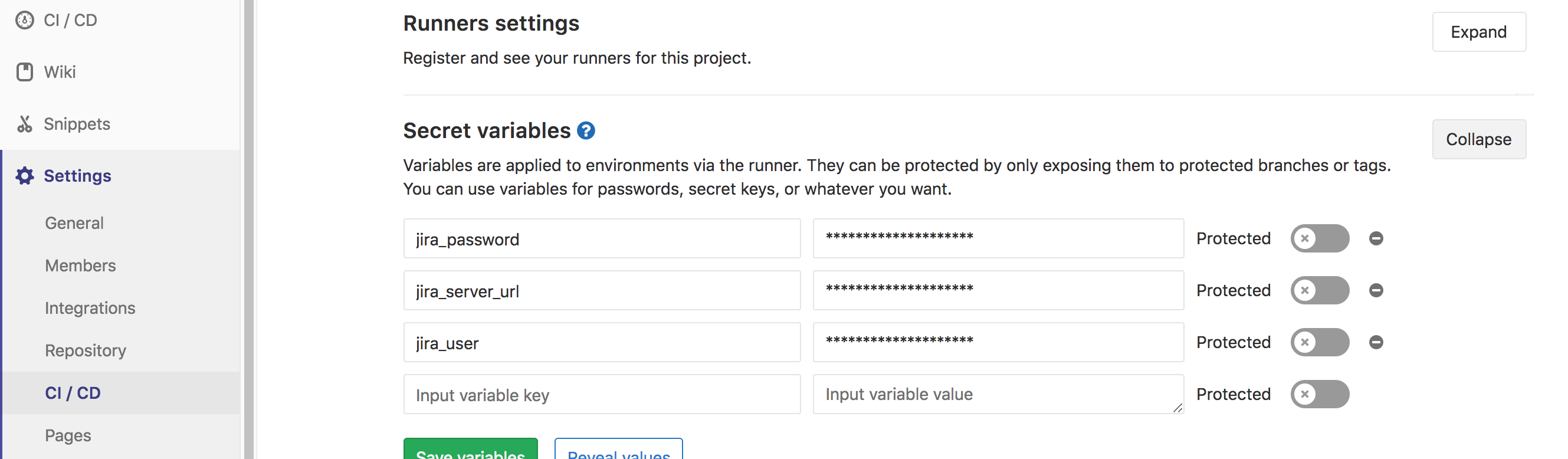
Task: Remove the jira_user variable row
Action: click(x=1376, y=342)
